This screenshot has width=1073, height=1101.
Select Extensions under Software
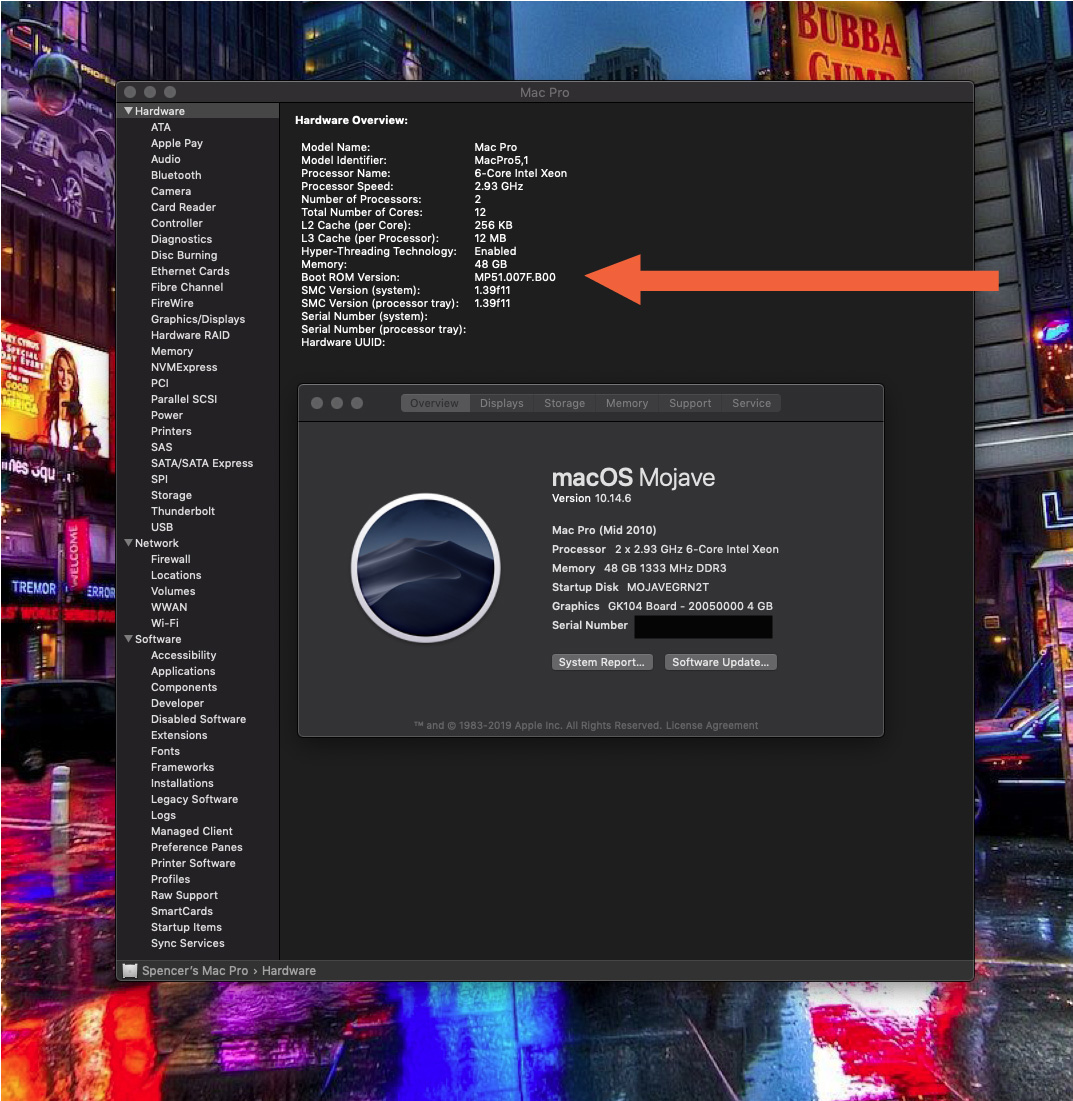[x=179, y=735]
